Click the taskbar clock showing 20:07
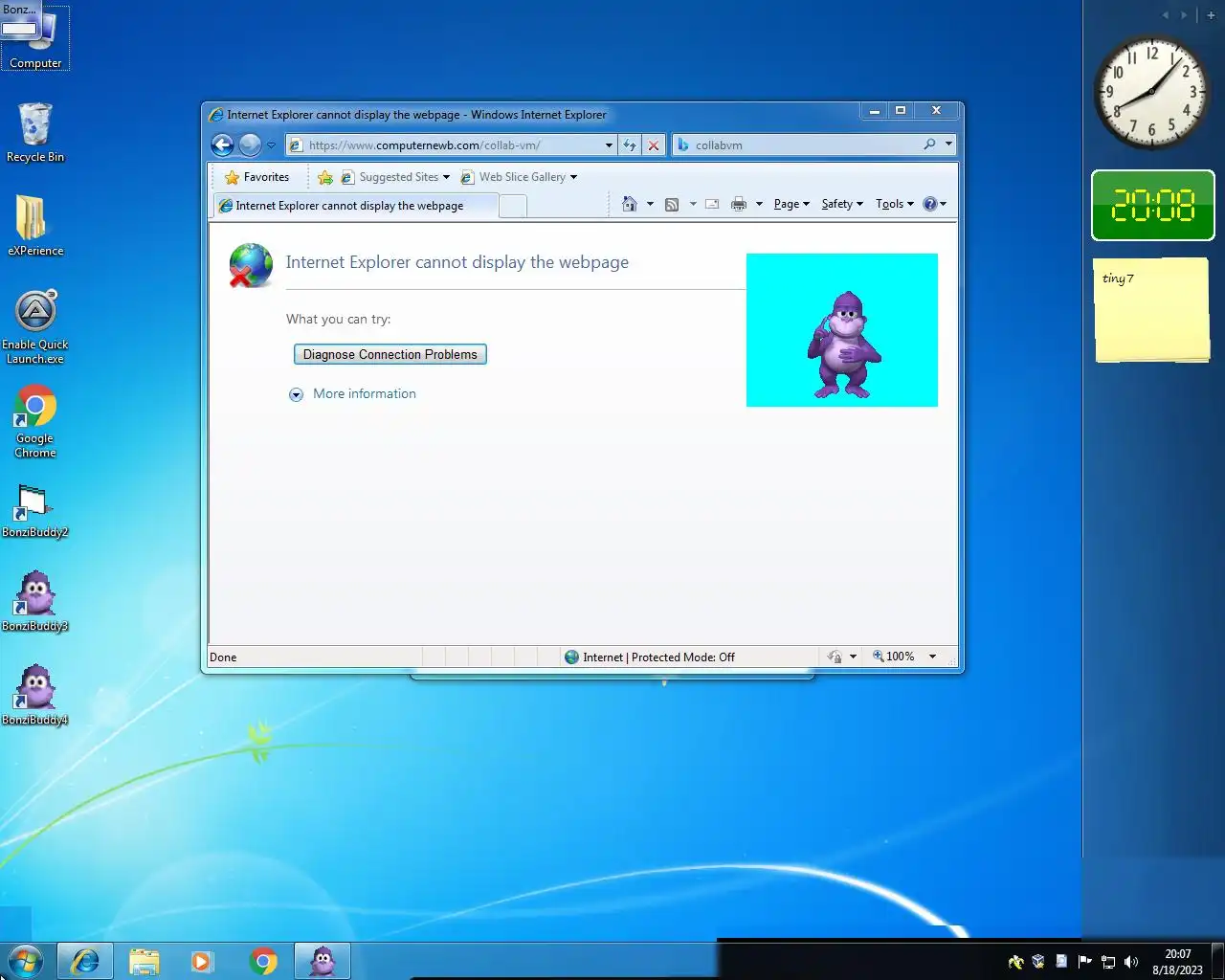1225x980 pixels. pos(1177,961)
